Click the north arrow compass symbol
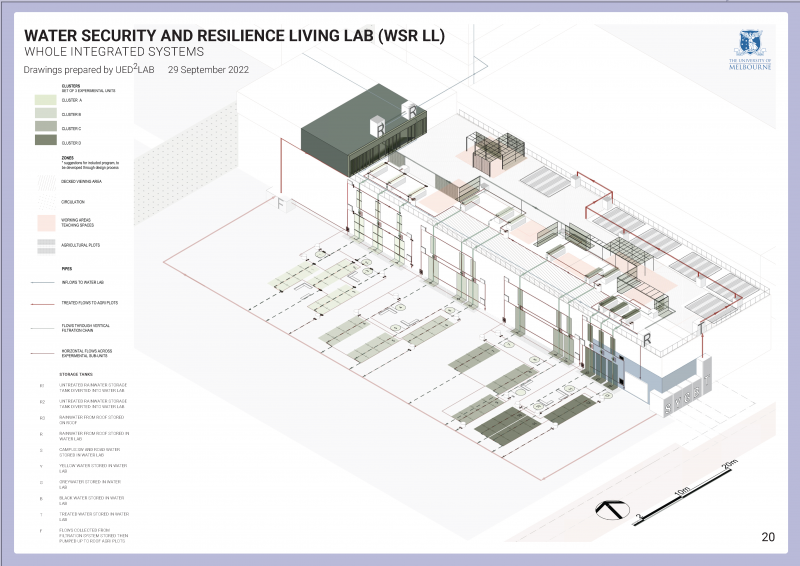Image resolution: width=800 pixels, height=566 pixels. [x=612, y=510]
